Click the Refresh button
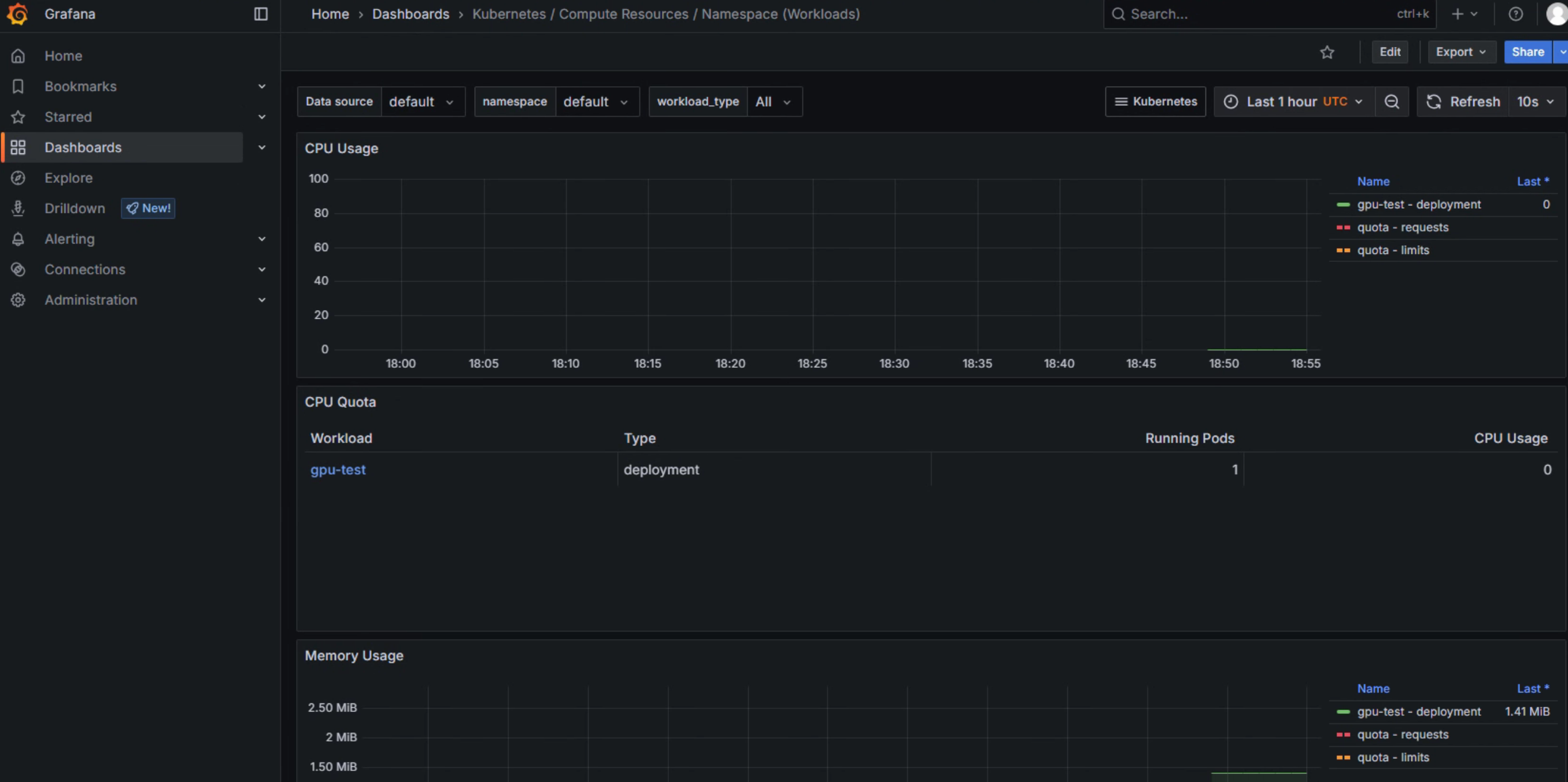The image size is (1568, 782). click(1463, 102)
